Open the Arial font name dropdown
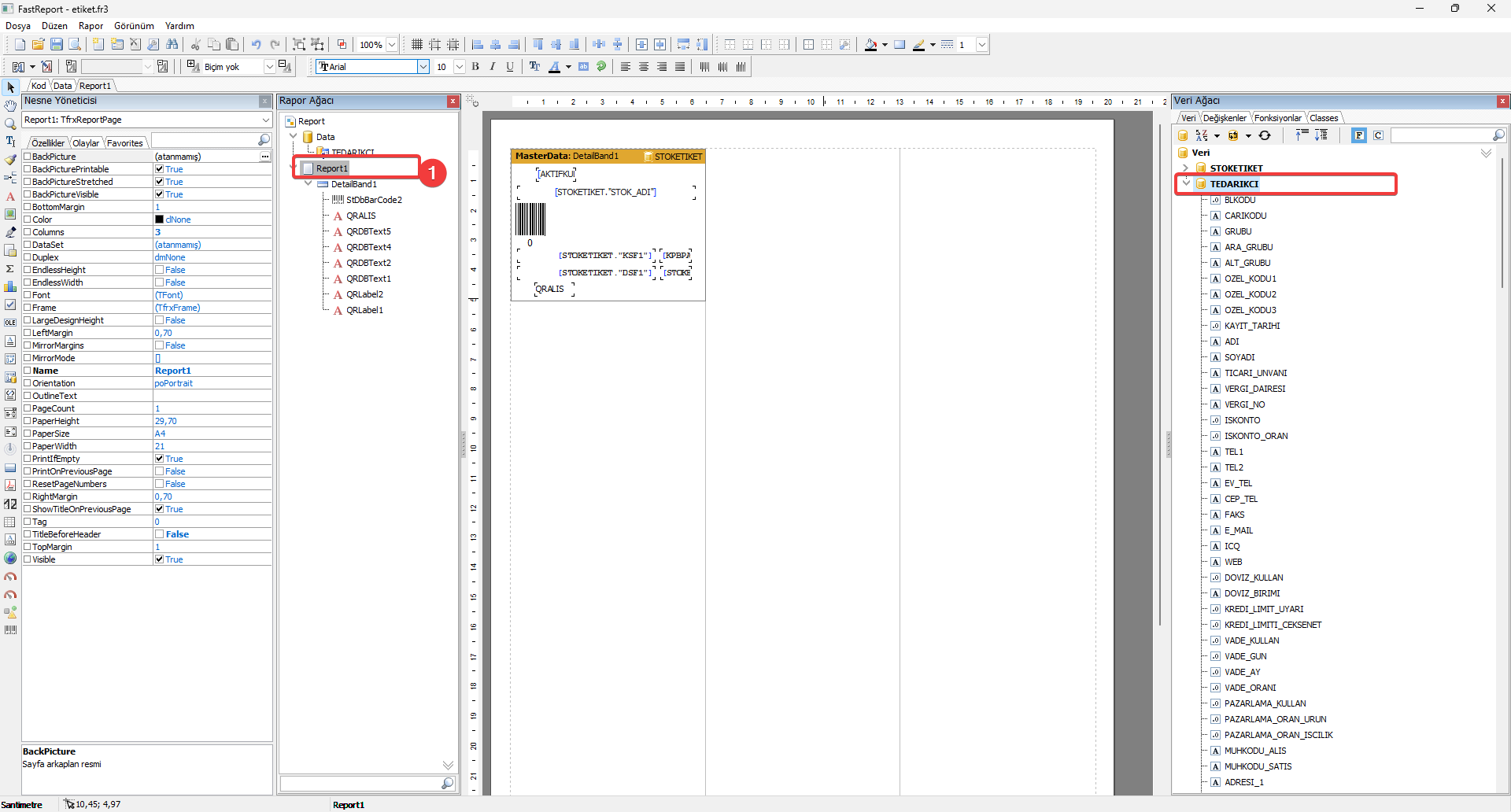The width and height of the screenshot is (1511, 812). 423,67
